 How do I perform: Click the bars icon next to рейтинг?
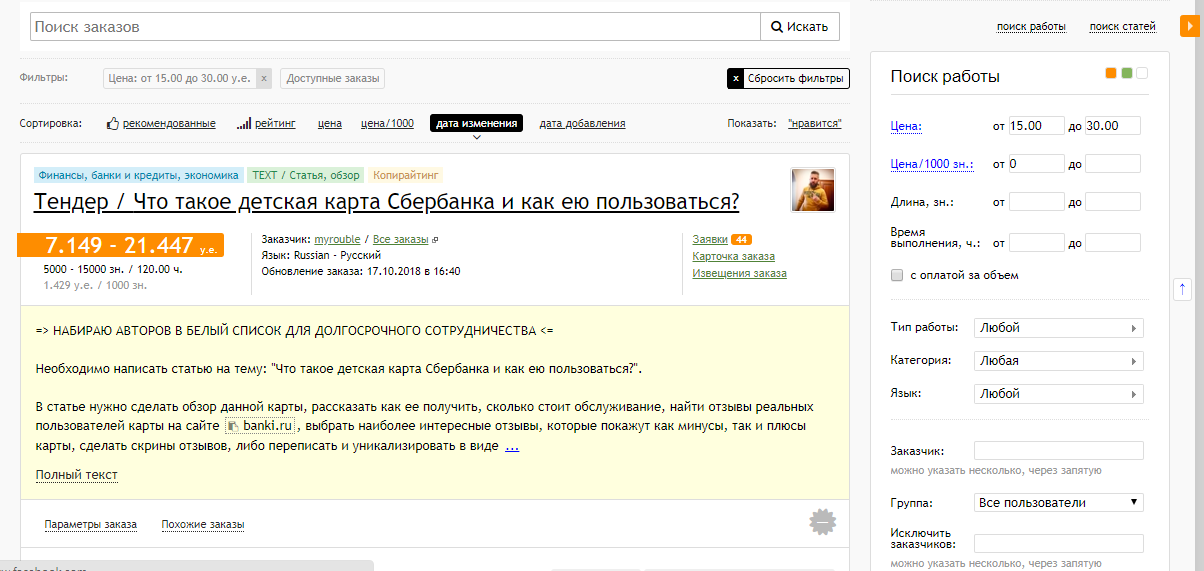244,124
